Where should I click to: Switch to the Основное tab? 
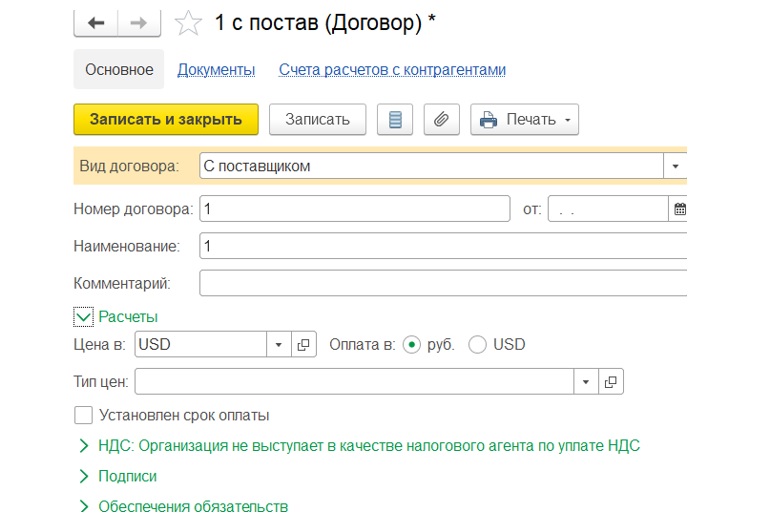pos(119,70)
